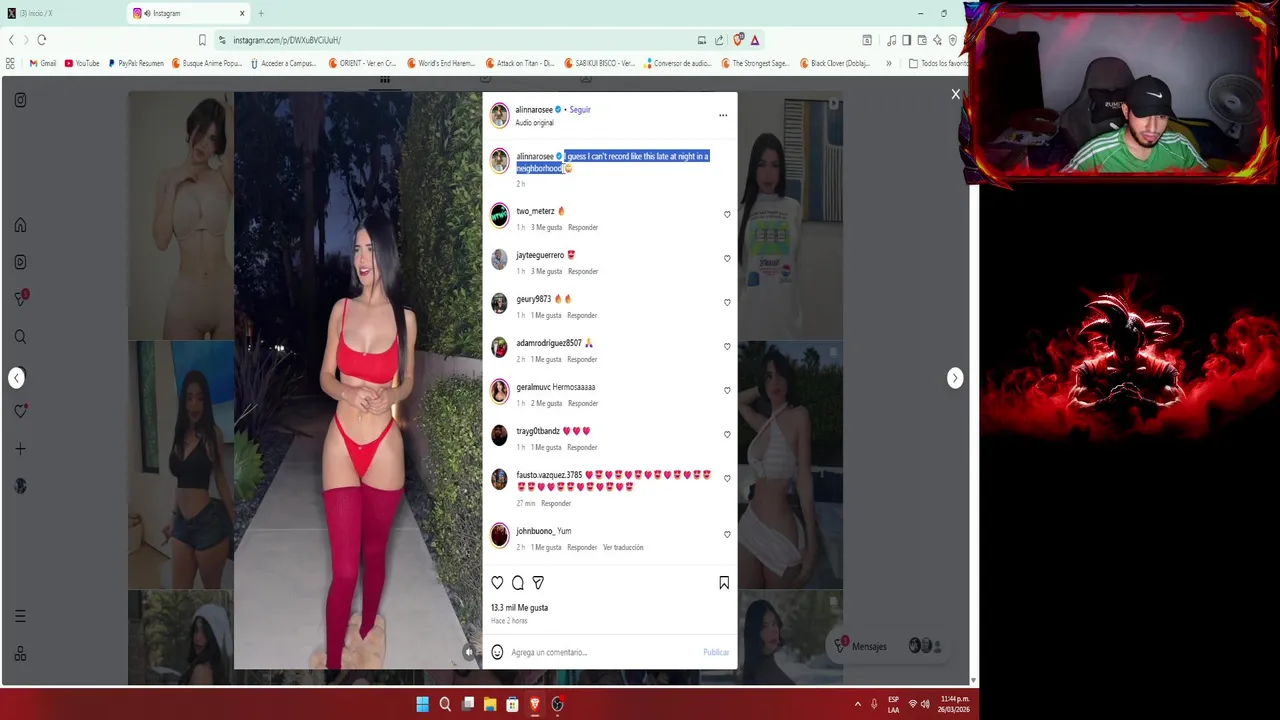Like the comment by adamrodriguez8507
Screen dimensions: 1280x720
pyautogui.click(x=727, y=346)
